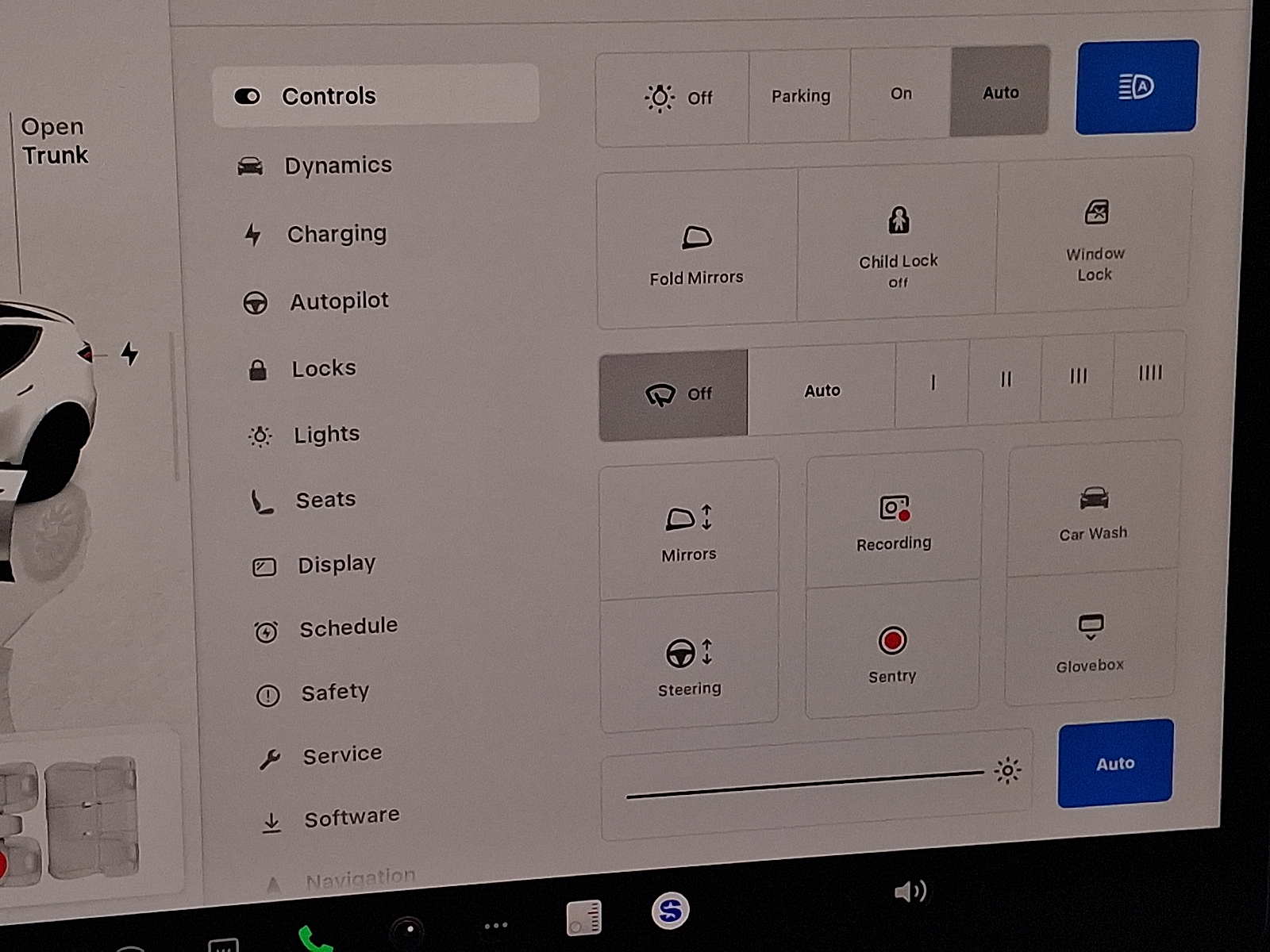The width and height of the screenshot is (1270, 952).
Task: Click the download arrow Software icon
Action: (271, 823)
